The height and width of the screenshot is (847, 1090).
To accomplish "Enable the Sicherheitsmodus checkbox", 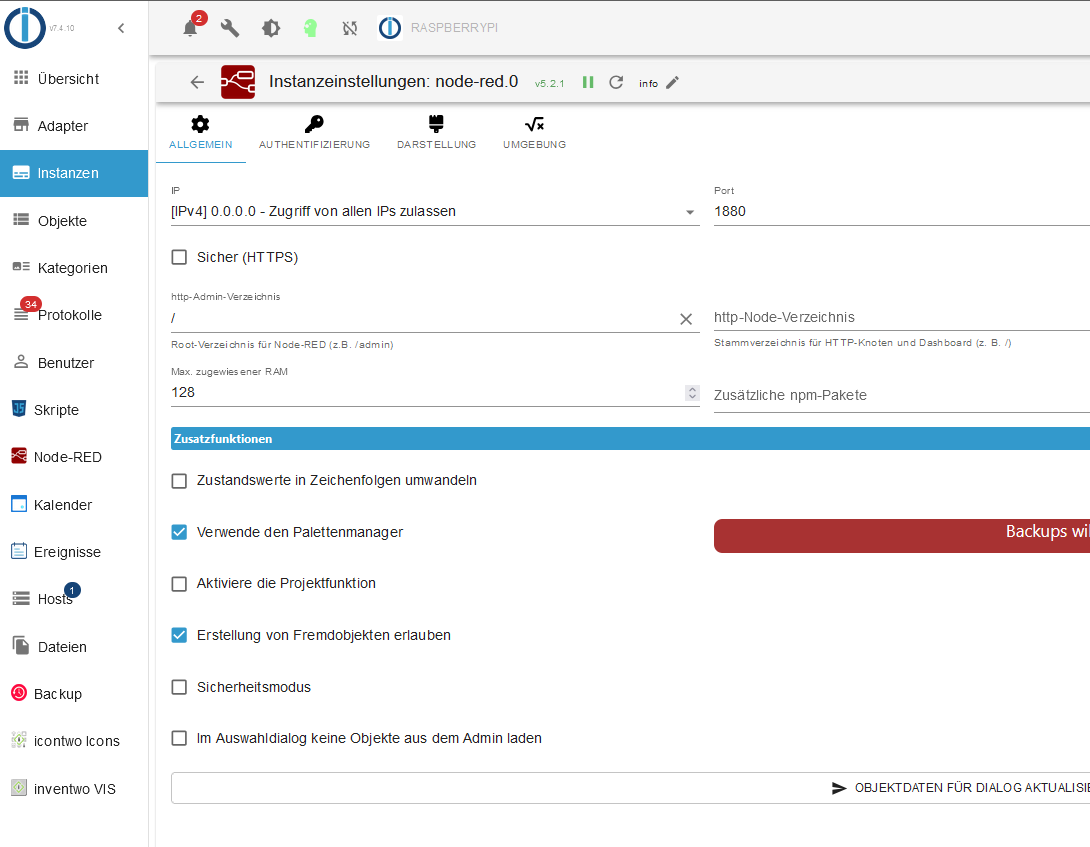I will [x=179, y=687].
